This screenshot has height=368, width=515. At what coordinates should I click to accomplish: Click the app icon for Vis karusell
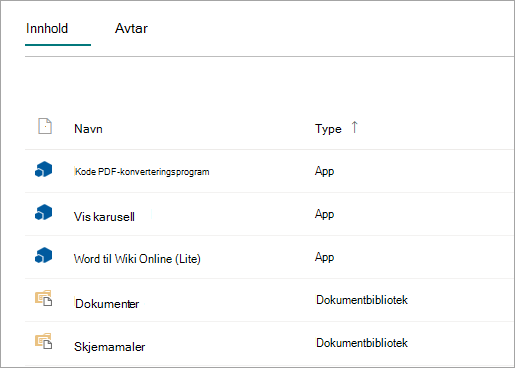click(x=44, y=212)
